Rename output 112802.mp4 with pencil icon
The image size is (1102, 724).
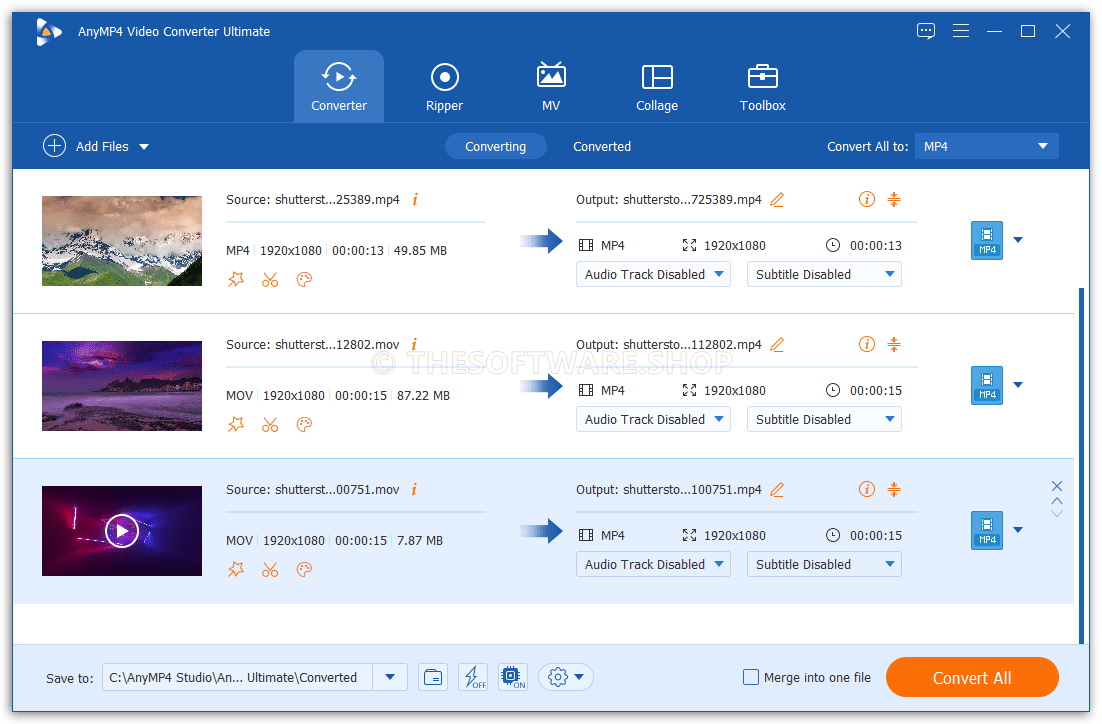tap(777, 344)
